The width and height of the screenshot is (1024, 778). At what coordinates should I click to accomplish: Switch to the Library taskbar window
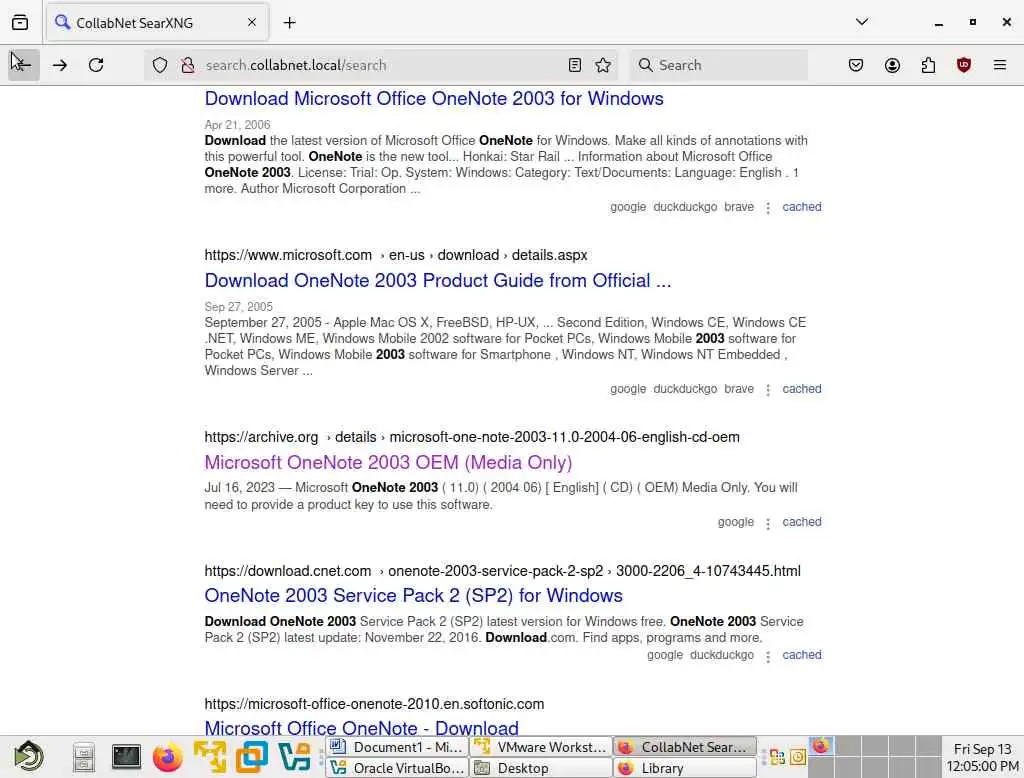[x=684, y=768]
